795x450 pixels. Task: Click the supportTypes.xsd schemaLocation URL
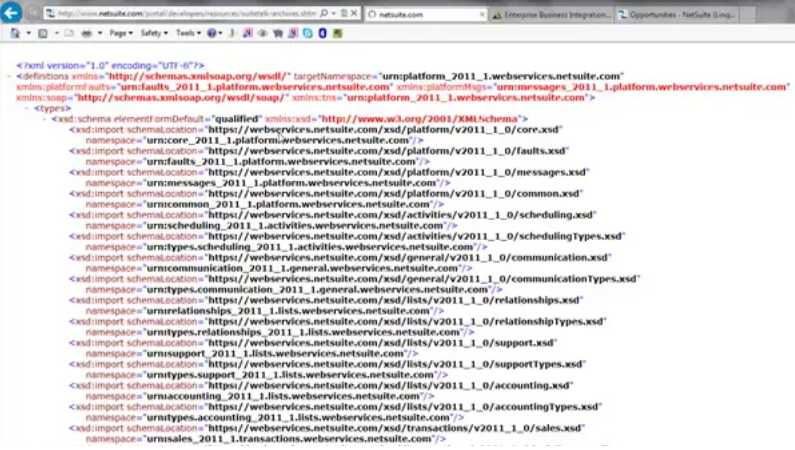(395, 364)
